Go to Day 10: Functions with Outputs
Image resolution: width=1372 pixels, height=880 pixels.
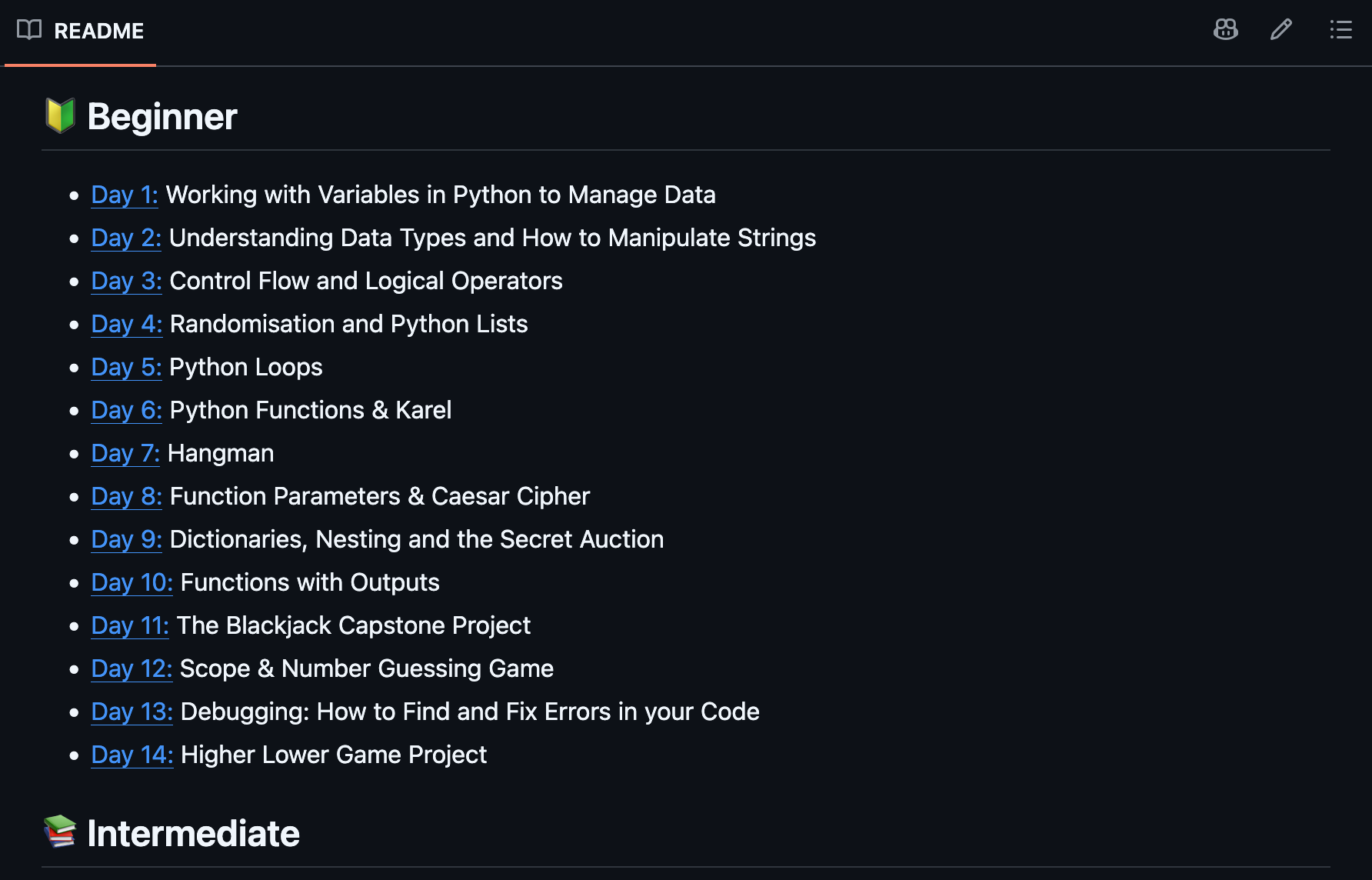pos(132,582)
